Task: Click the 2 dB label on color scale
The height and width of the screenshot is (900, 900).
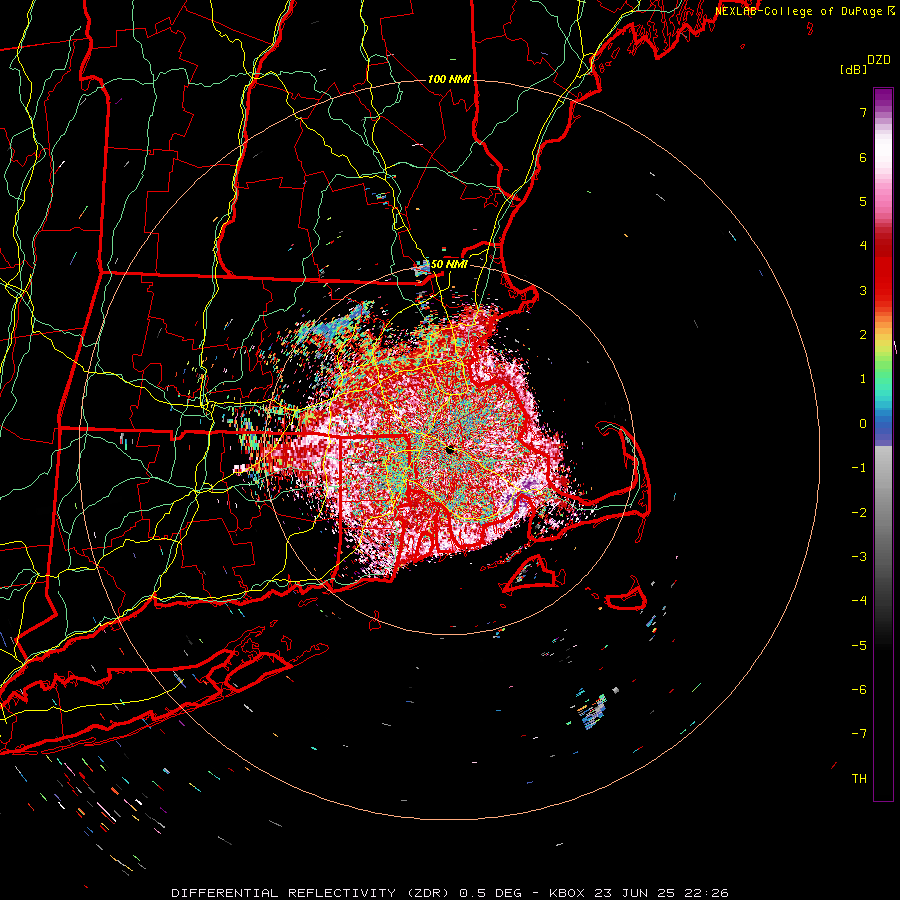Action: click(863, 335)
